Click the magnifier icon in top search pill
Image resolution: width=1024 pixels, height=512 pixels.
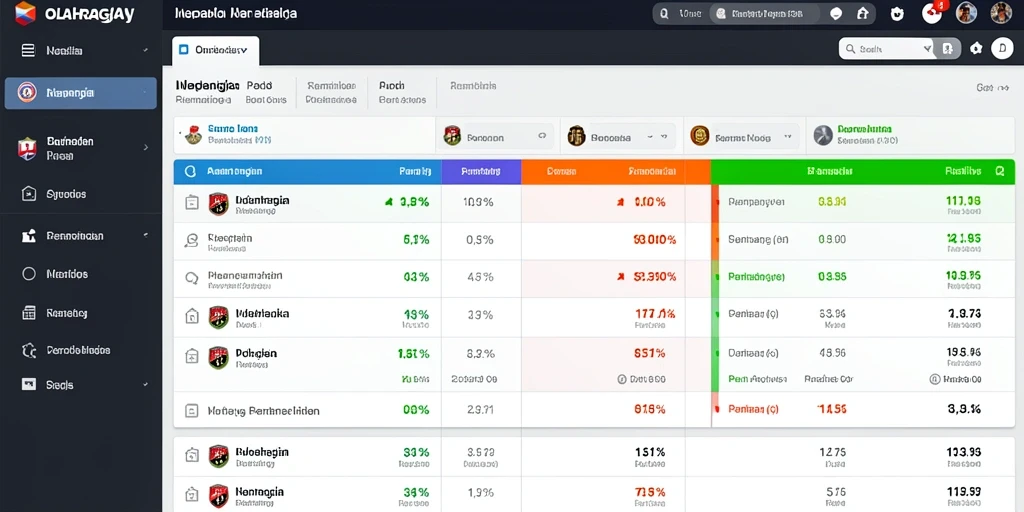664,13
